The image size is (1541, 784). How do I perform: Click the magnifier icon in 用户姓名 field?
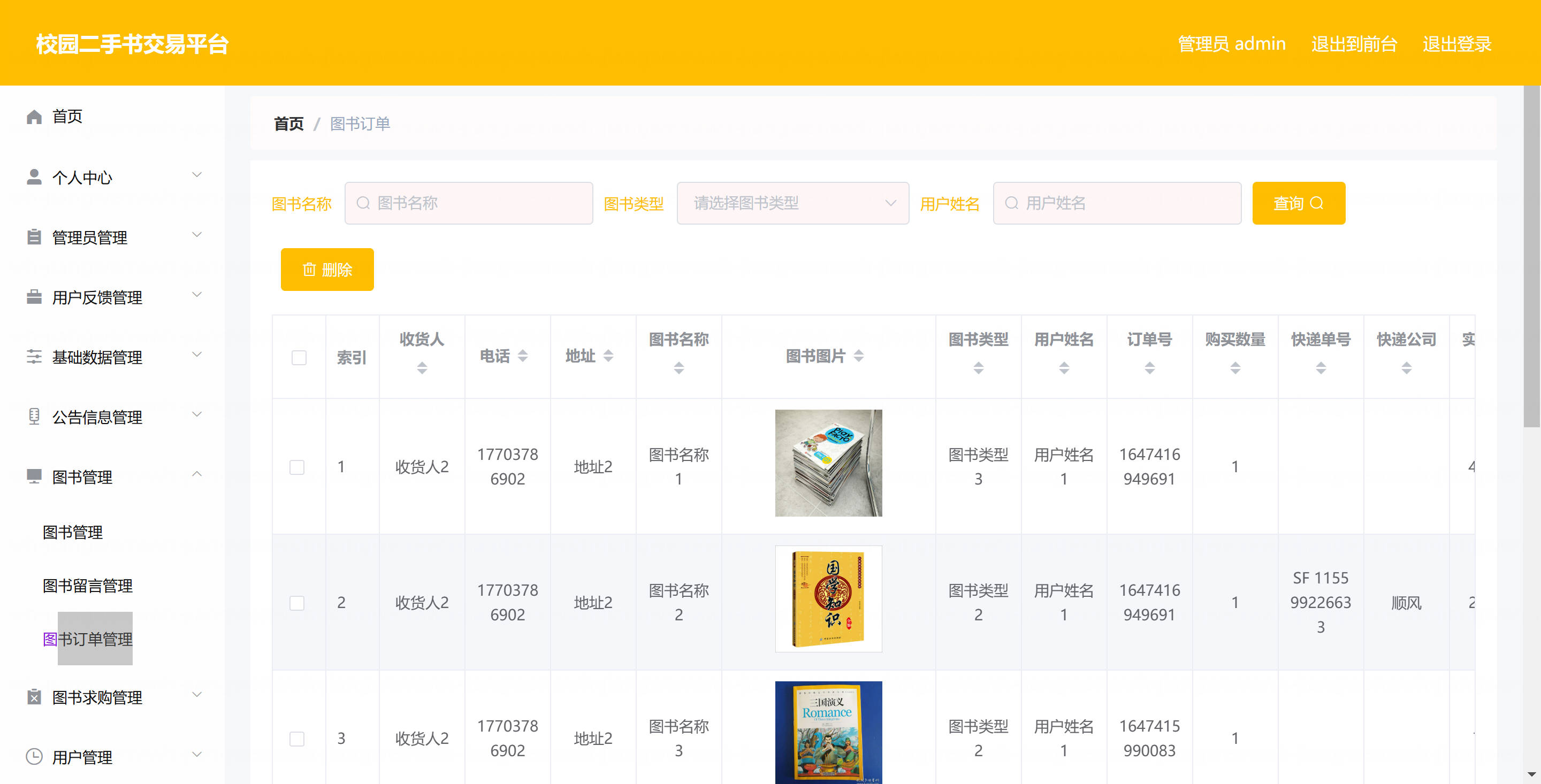[x=1012, y=203]
